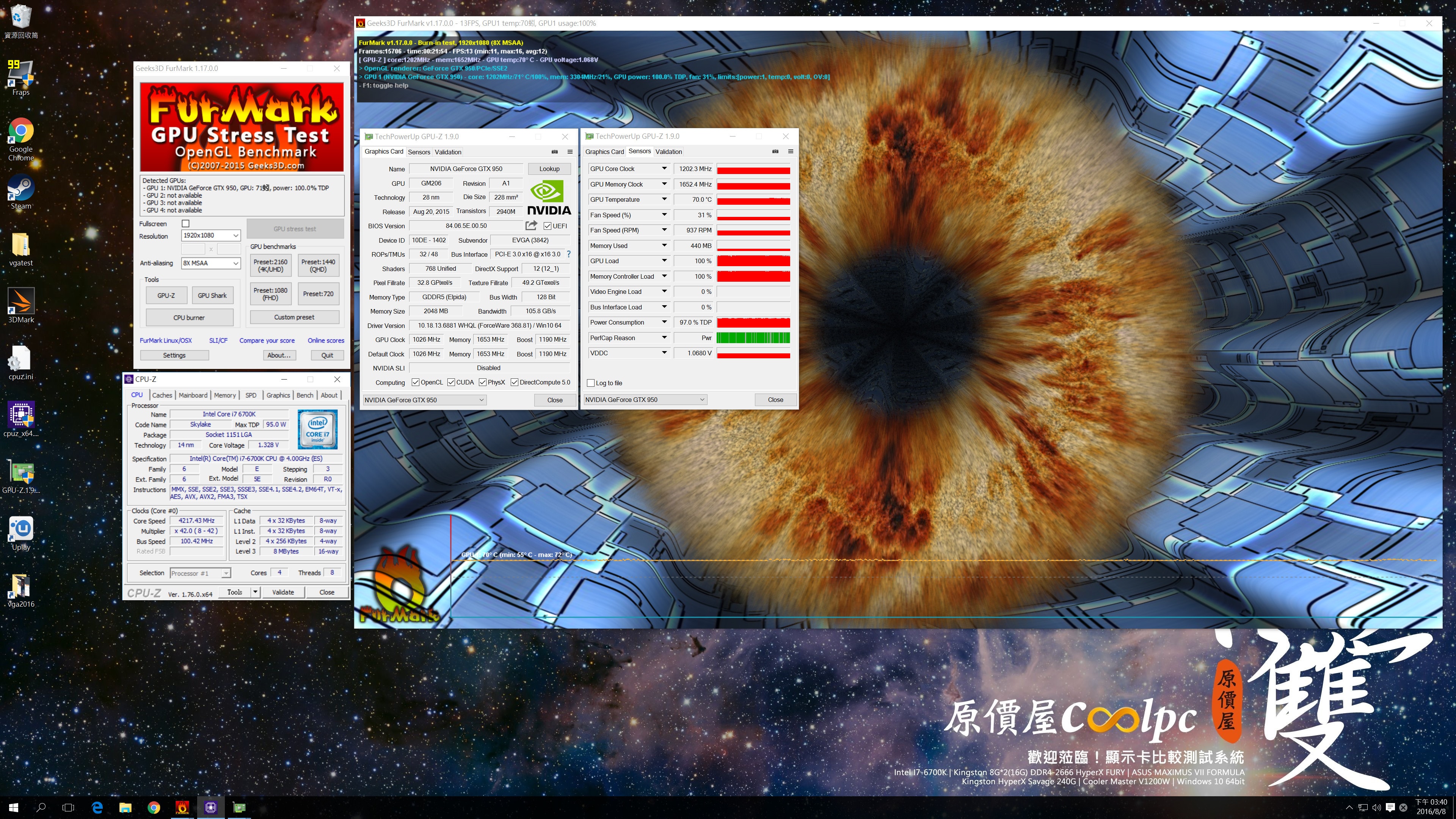Viewport: 1456px width, 819px height.
Task: Open the vga2016 desktop icon
Action: point(21,591)
